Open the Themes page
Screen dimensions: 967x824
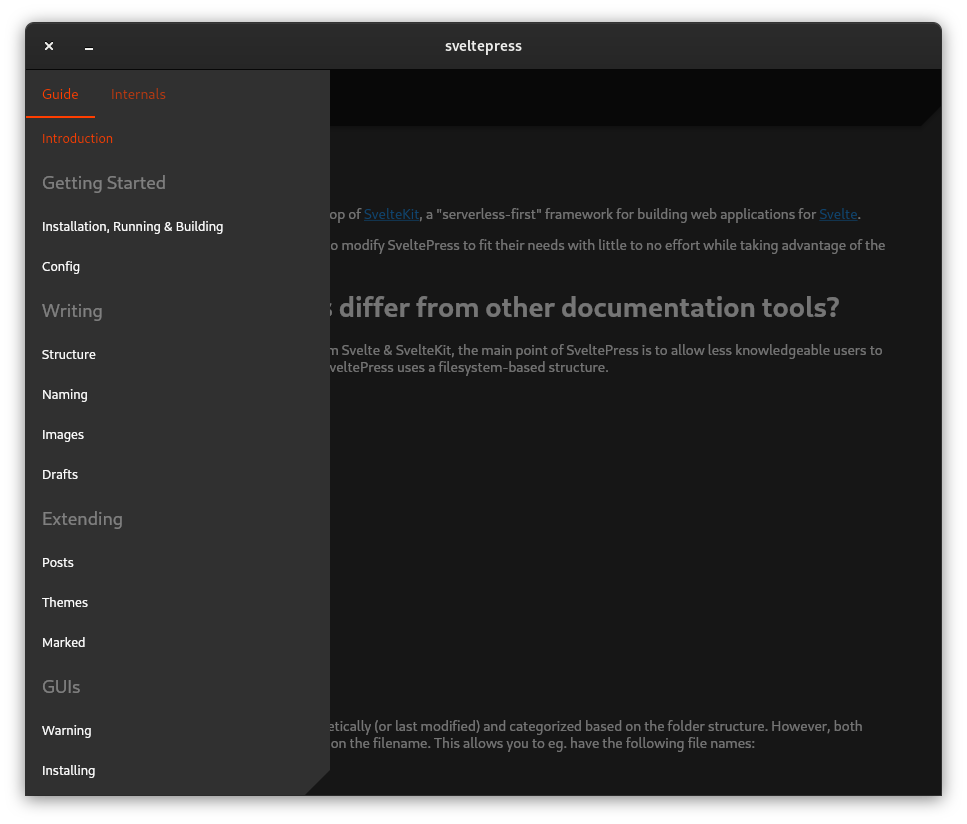click(x=65, y=603)
